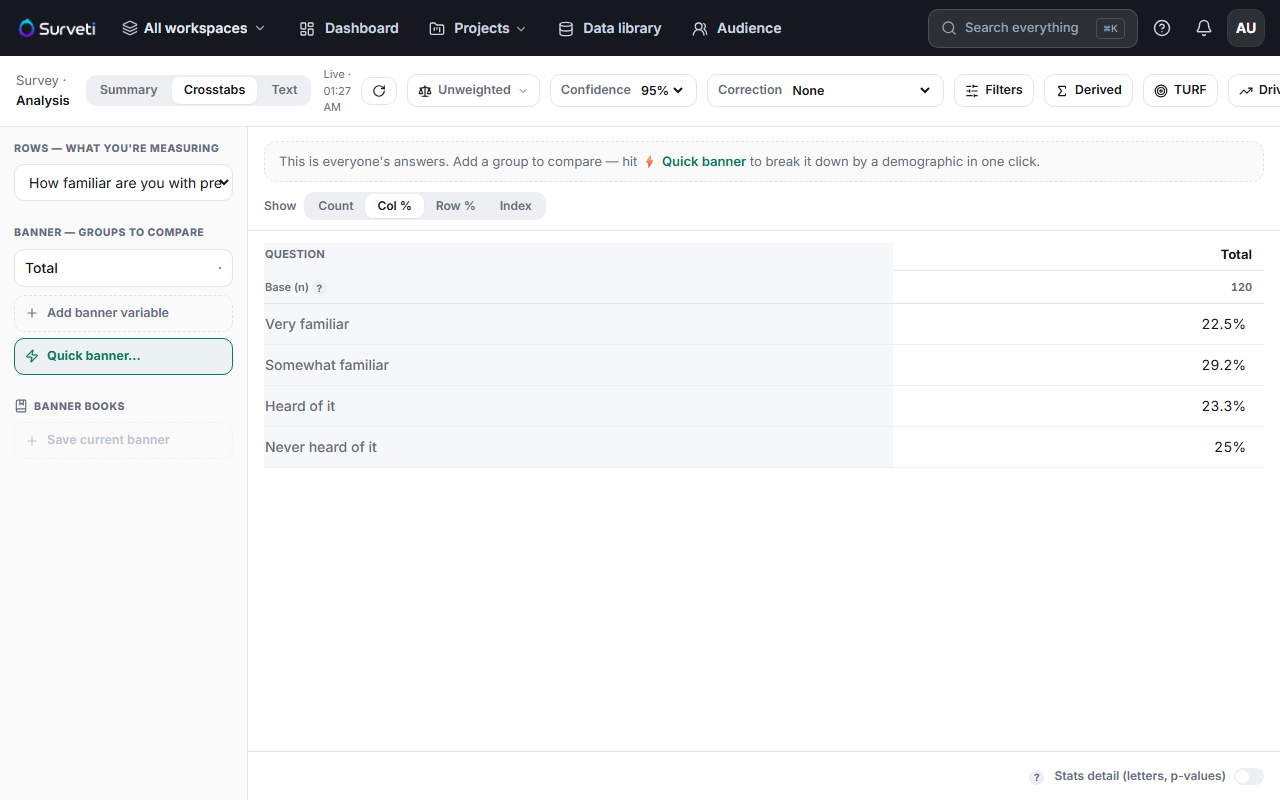Expand the All workspaces dropdown

(x=194, y=28)
